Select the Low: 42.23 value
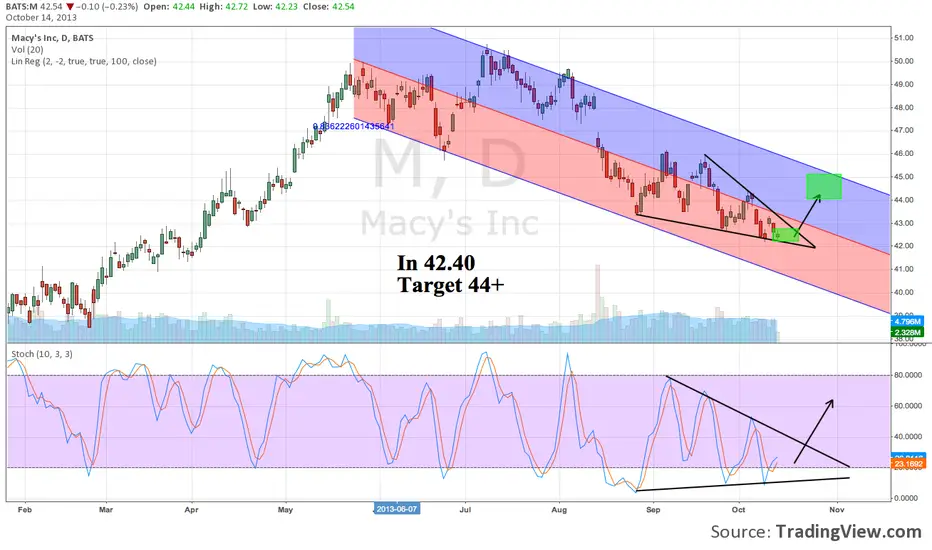The image size is (932, 550). pyautogui.click(x=275, y=7)
